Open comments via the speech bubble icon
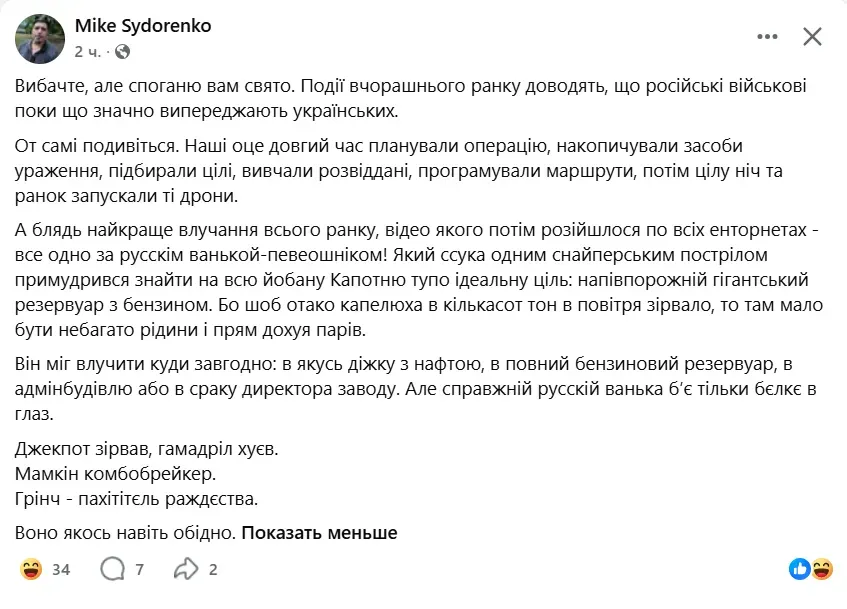The image size is (847, 609). pos(112,569)
